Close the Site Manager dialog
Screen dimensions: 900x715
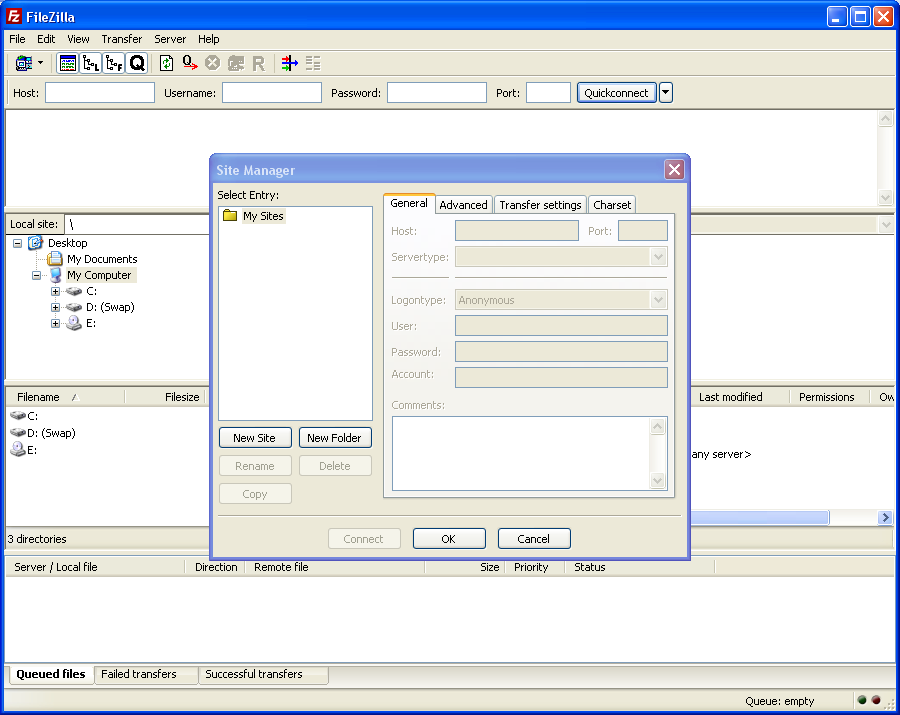coord(674,170)
